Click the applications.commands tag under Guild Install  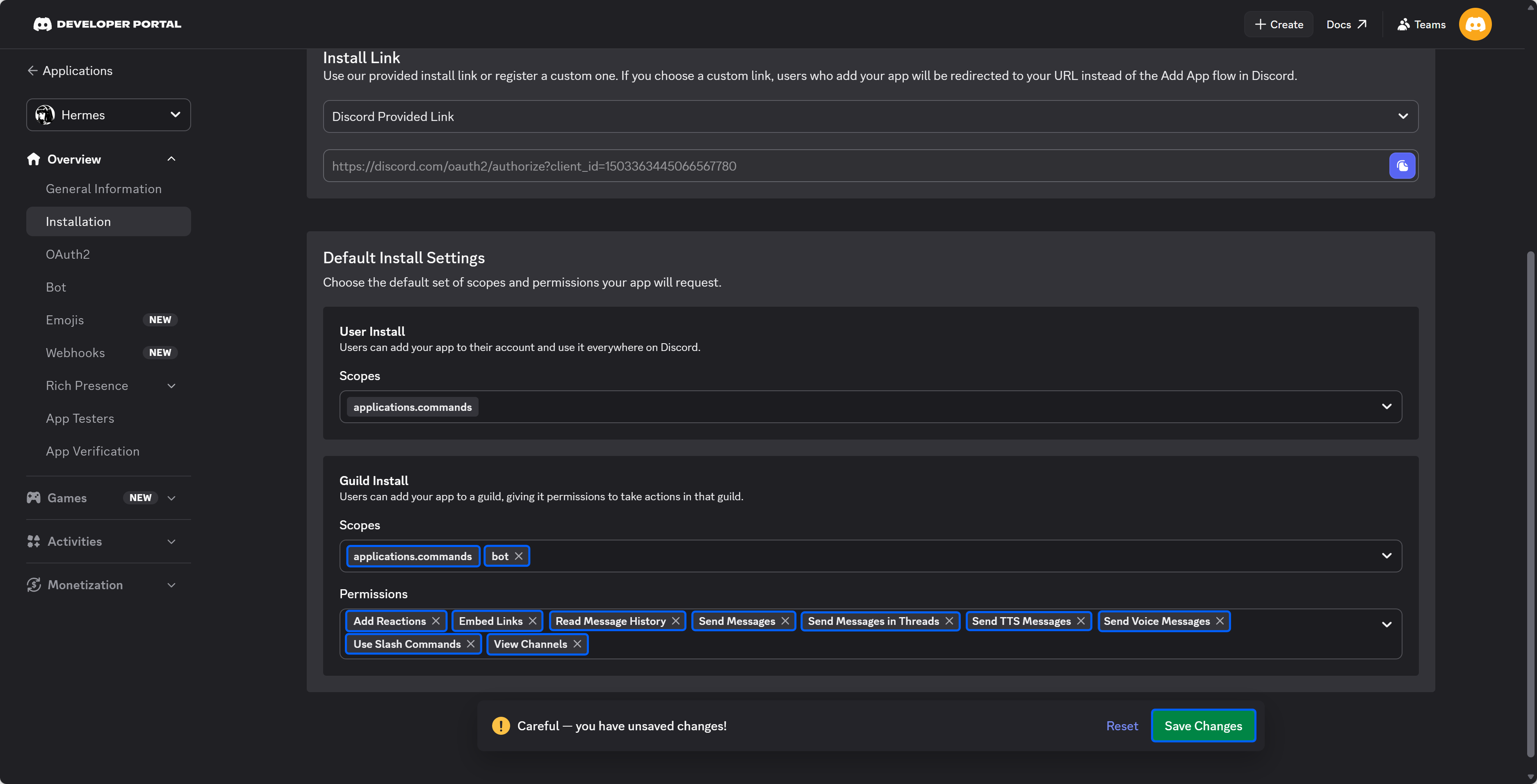pyautogui.click(x=413, y=556)
